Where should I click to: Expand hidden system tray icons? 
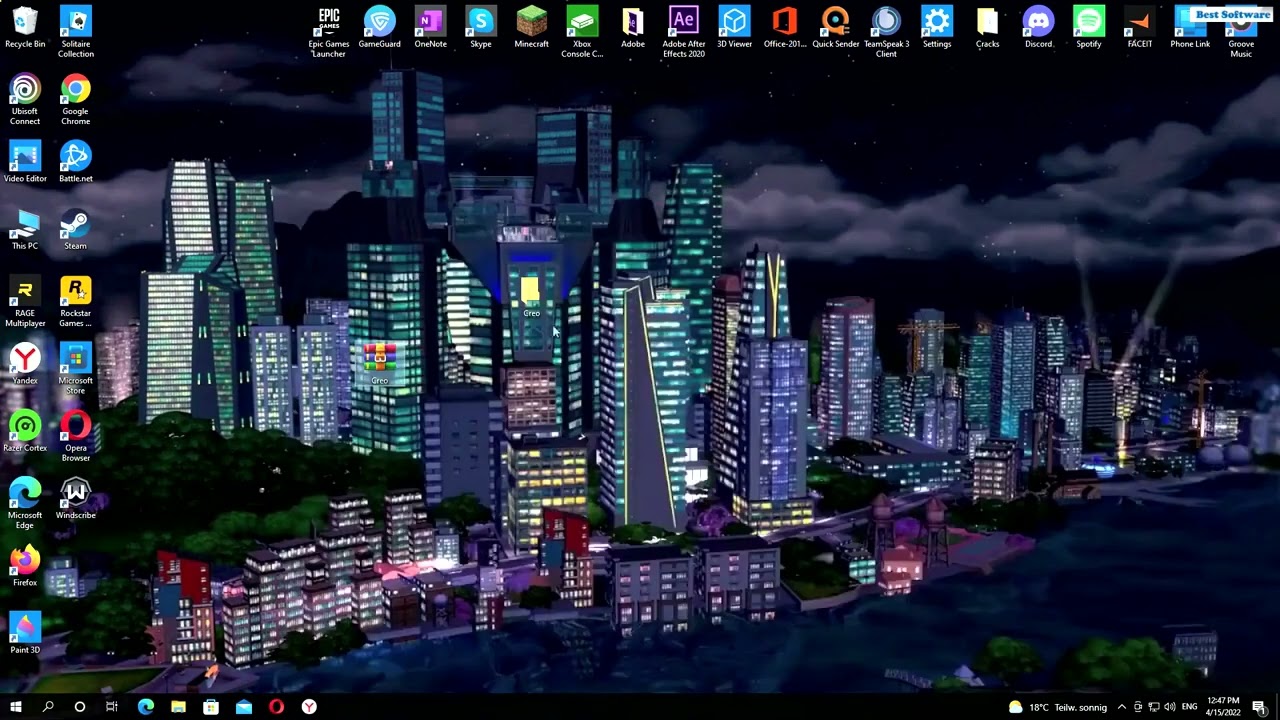pyautogui.click(x=1122, y=707)
